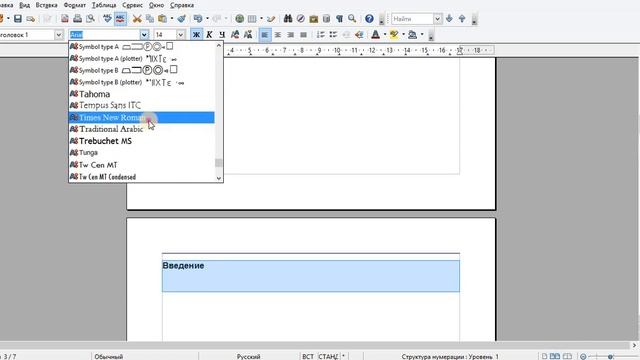Insert Hyperlink globe icon
The image size is (640, 360).
(240, 19)
